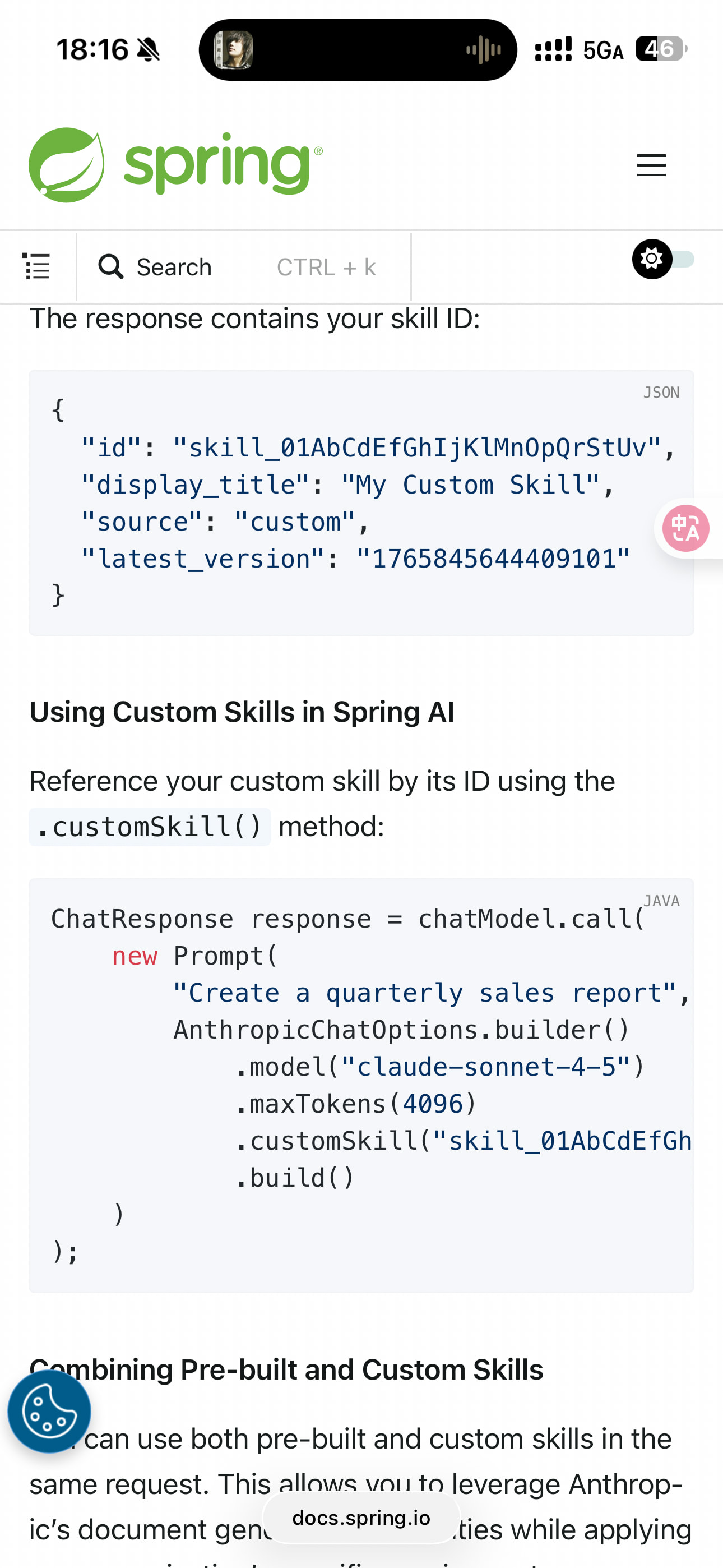
Task: Tap the battery indicator in status bar
Action: [x=661, y=49]
